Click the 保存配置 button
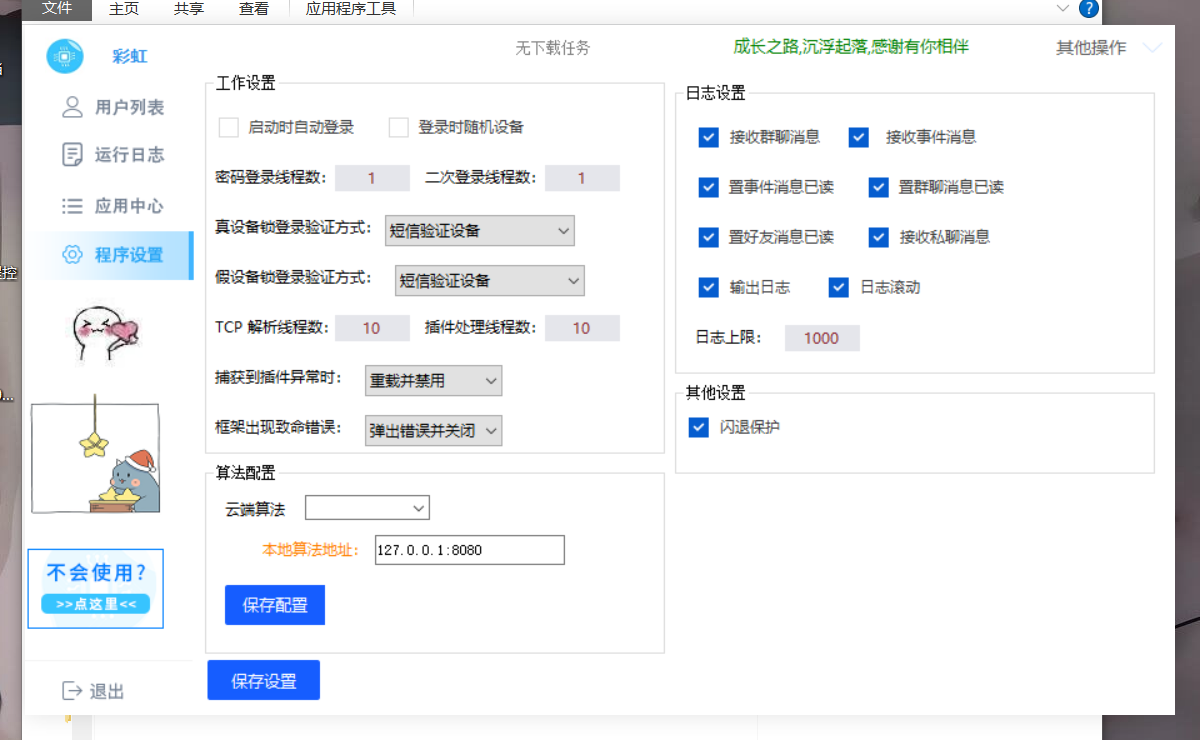 pyautogui.click(x=274, y=605)
